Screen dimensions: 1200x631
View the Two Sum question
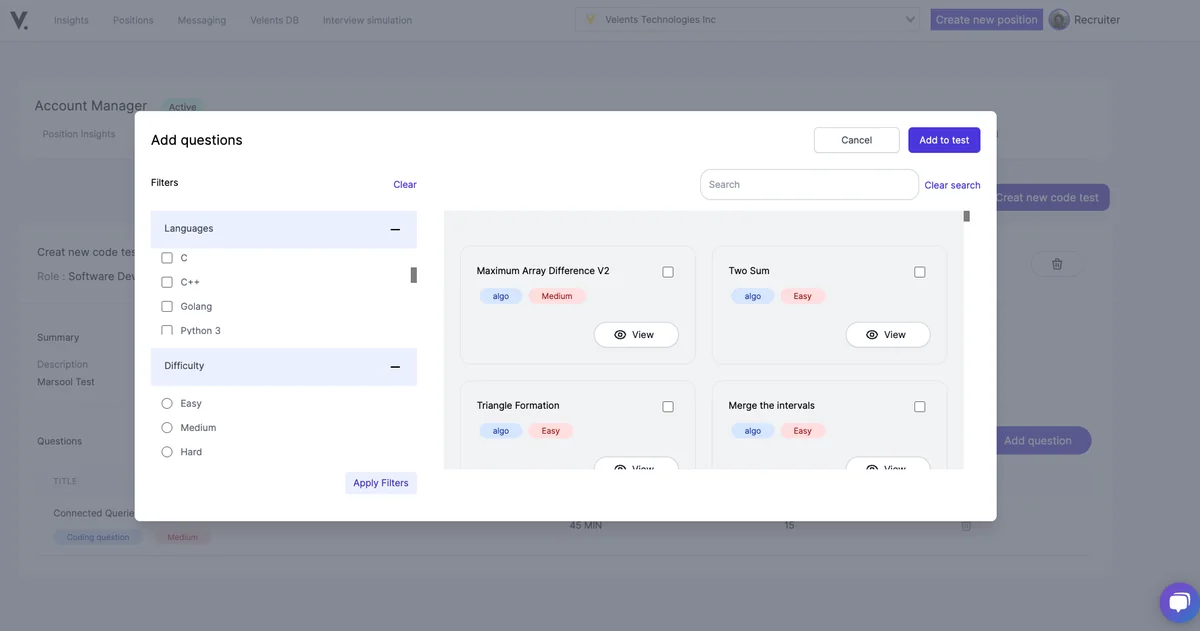click(x=888, y=335)
